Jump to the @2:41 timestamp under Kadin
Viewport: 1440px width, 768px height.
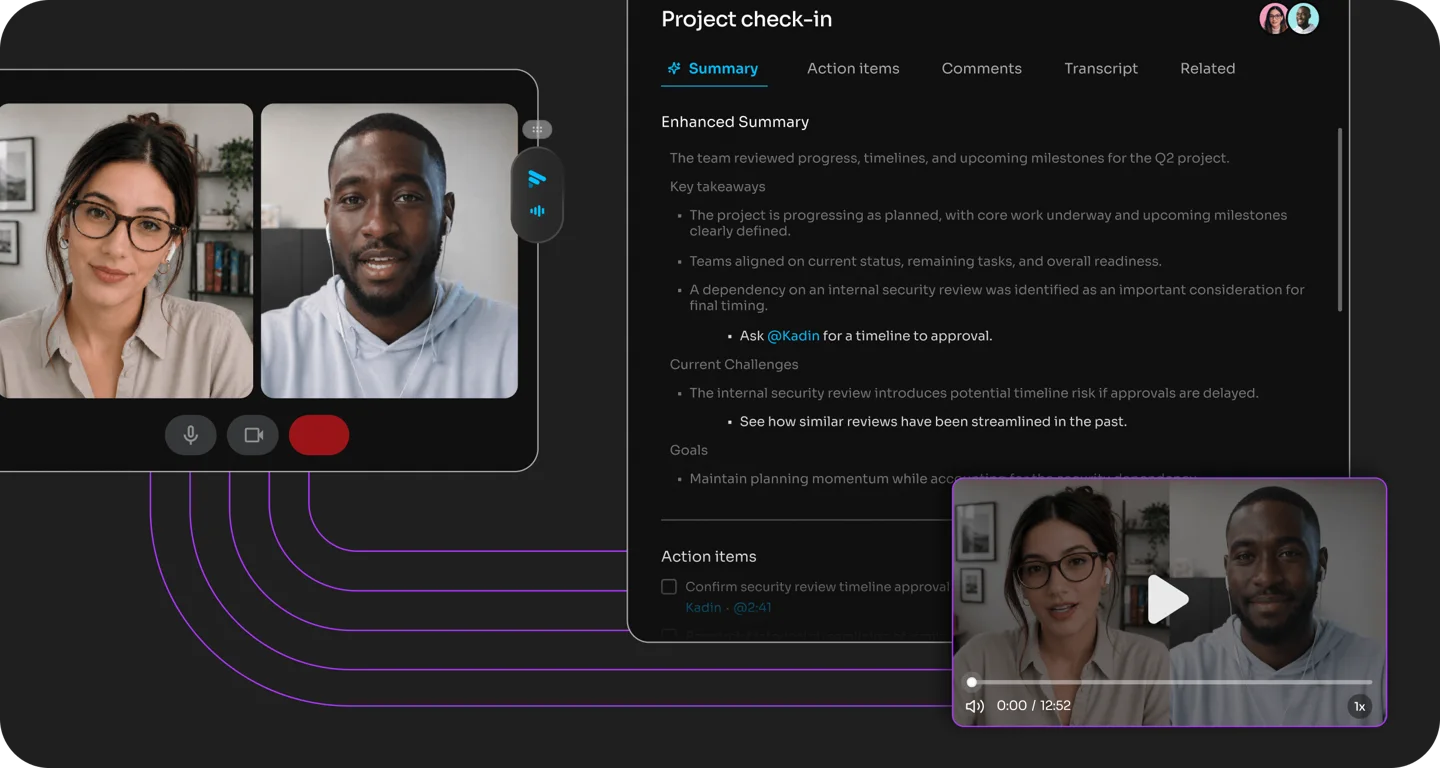[752, 607]
